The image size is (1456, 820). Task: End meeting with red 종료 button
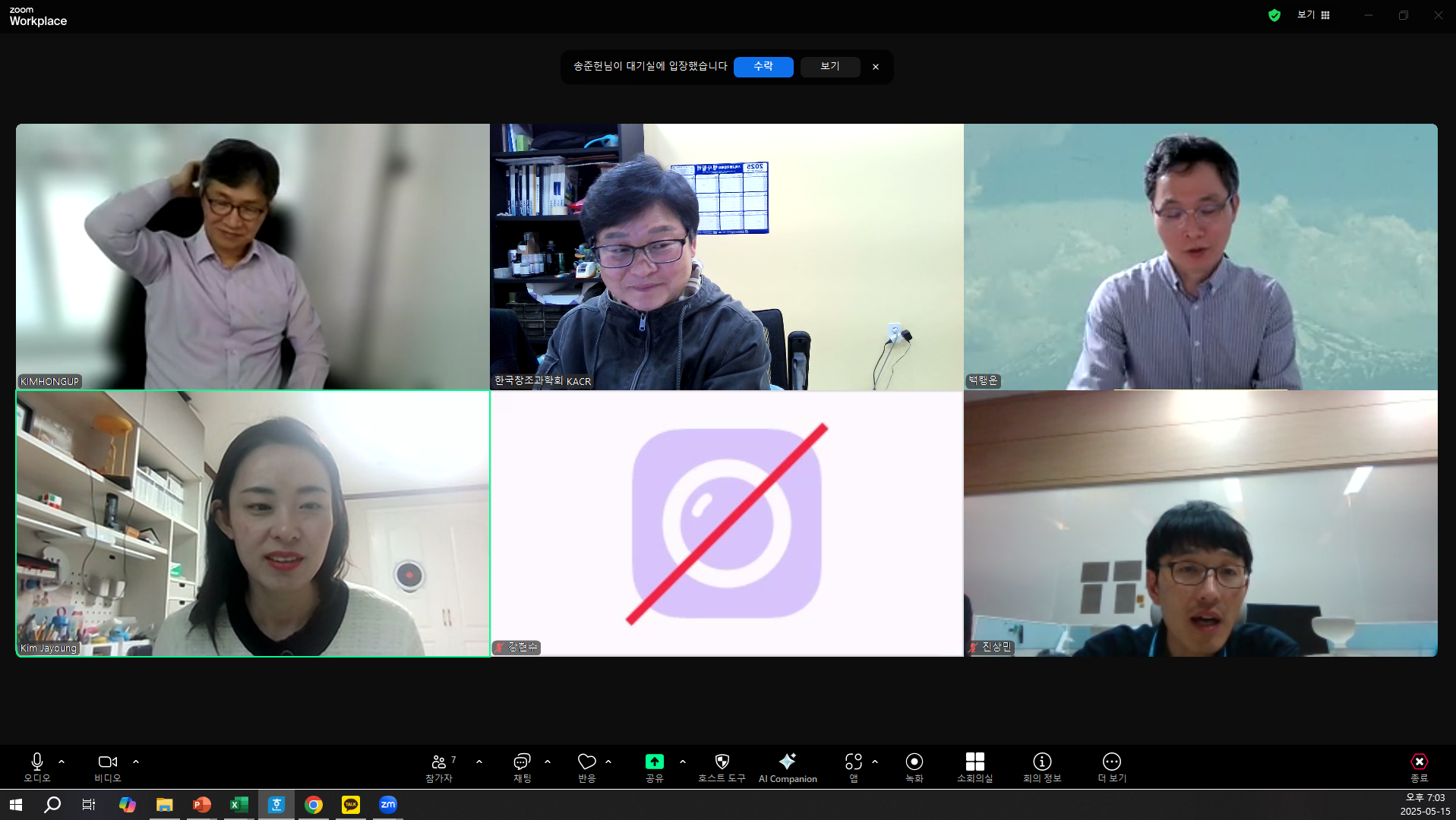coord(1420,767)
